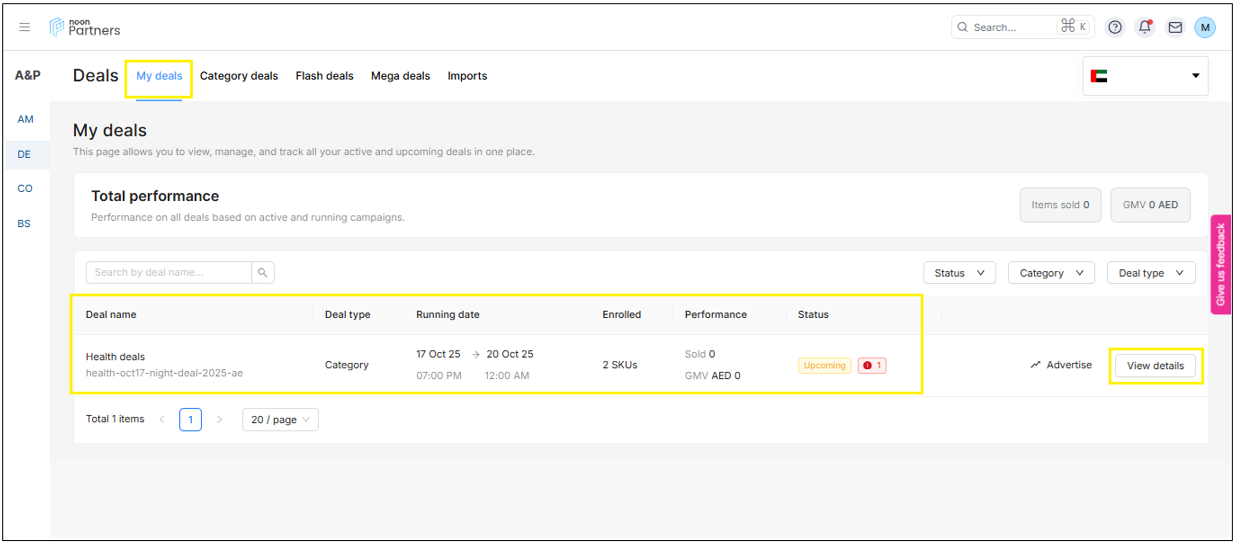
Task: Click the user profile avatar M
Action: [1205, 27]
